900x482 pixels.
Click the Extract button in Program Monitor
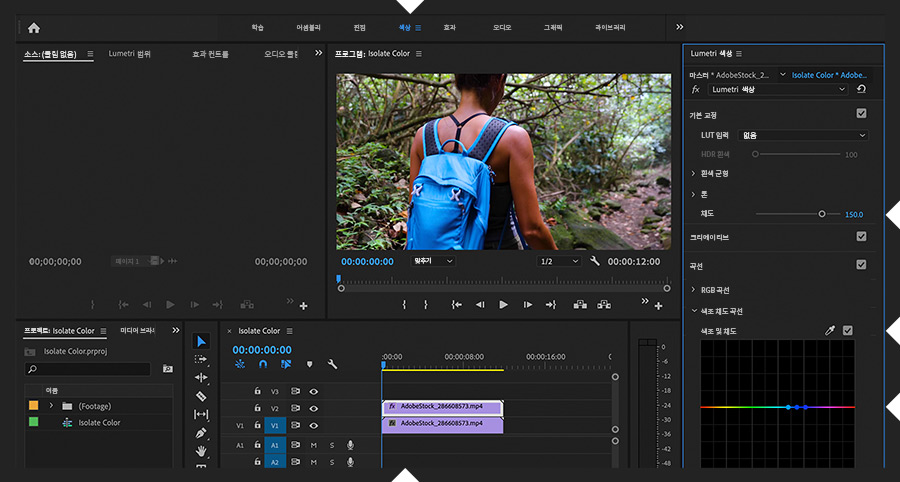(604, 305)
